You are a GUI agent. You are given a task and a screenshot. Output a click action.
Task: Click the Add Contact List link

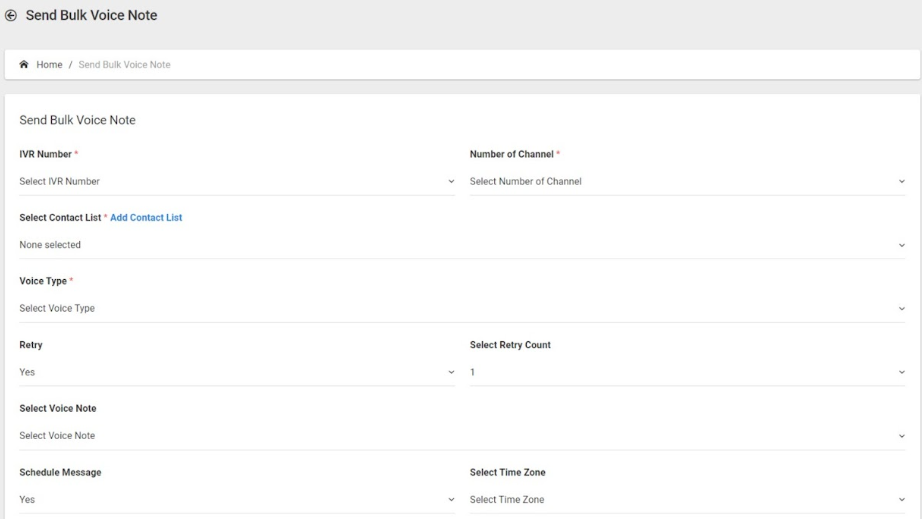click(x=146, y=217)
